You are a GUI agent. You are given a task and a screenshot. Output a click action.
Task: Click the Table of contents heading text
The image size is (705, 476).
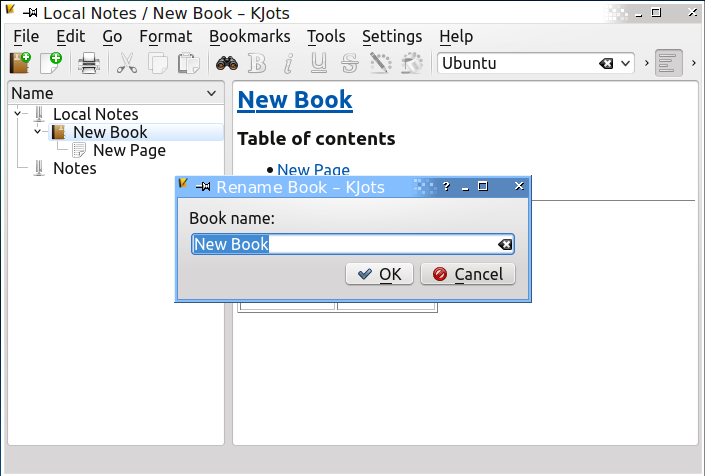[316, 138]
